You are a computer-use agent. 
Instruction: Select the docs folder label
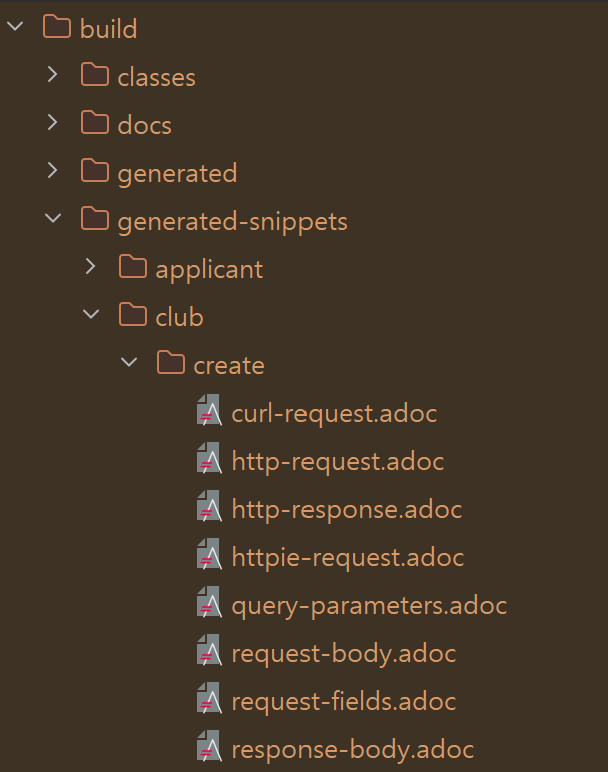click(144, 125)
